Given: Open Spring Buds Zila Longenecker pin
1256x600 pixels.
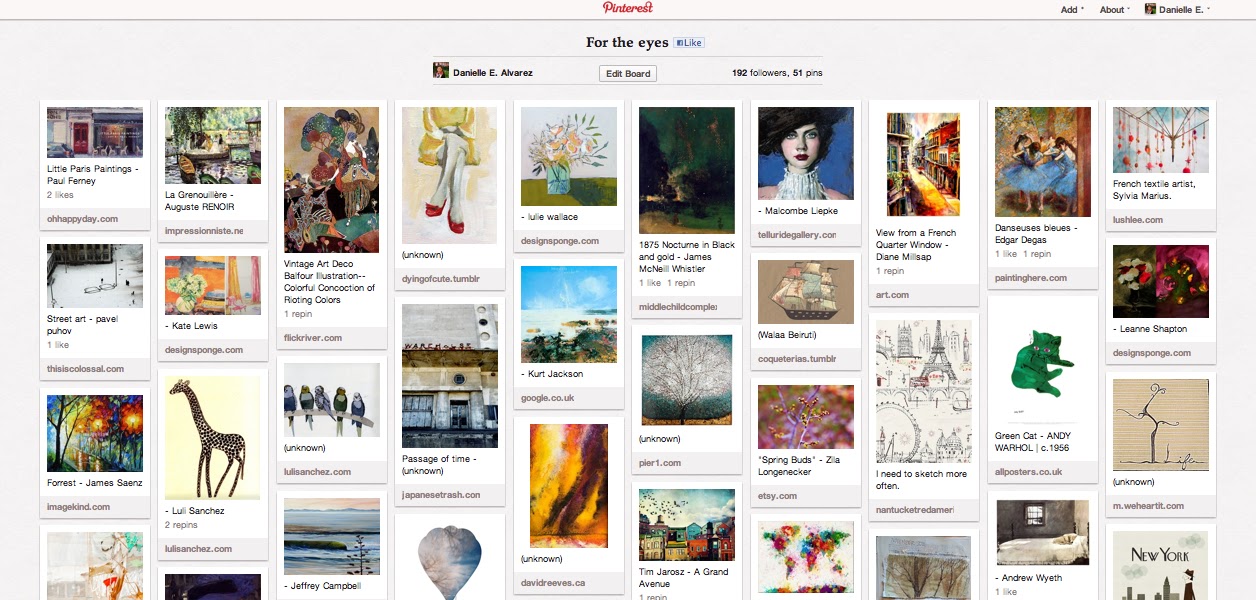Looking at the screenshot, I should click(x=806, y=416).
